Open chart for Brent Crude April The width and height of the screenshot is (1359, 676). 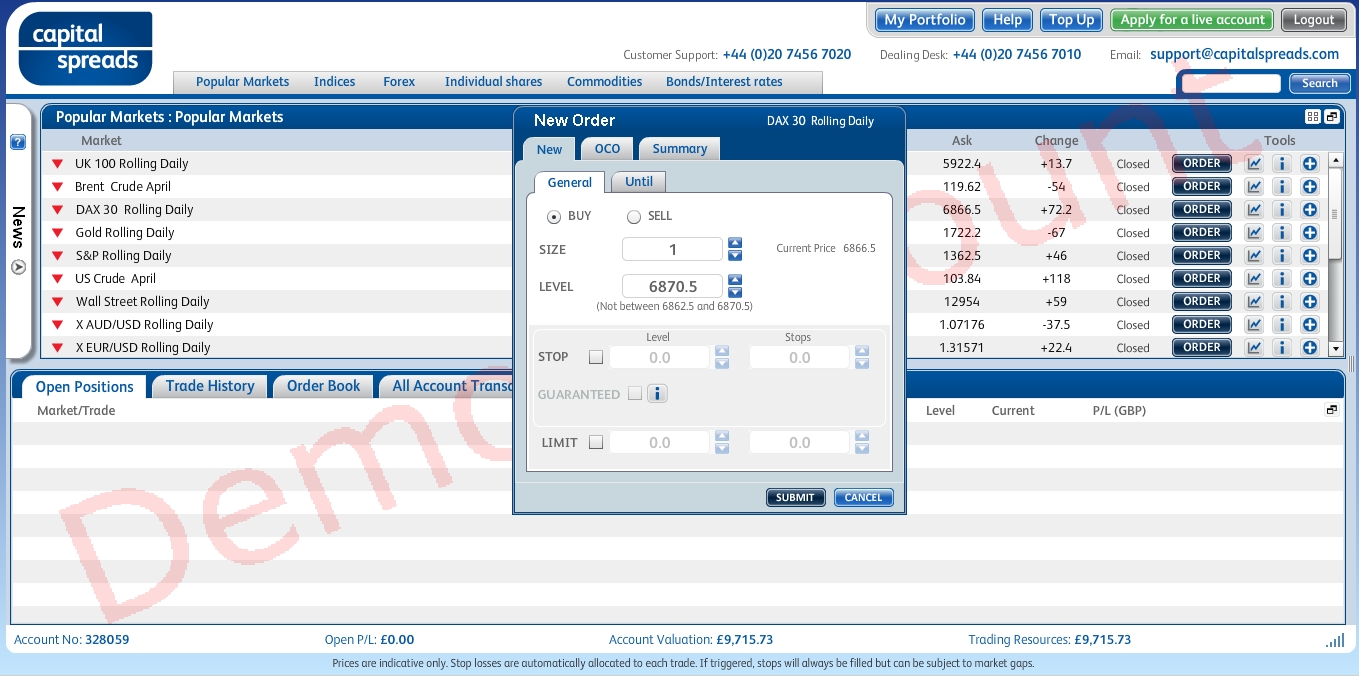coord(1253,186)
